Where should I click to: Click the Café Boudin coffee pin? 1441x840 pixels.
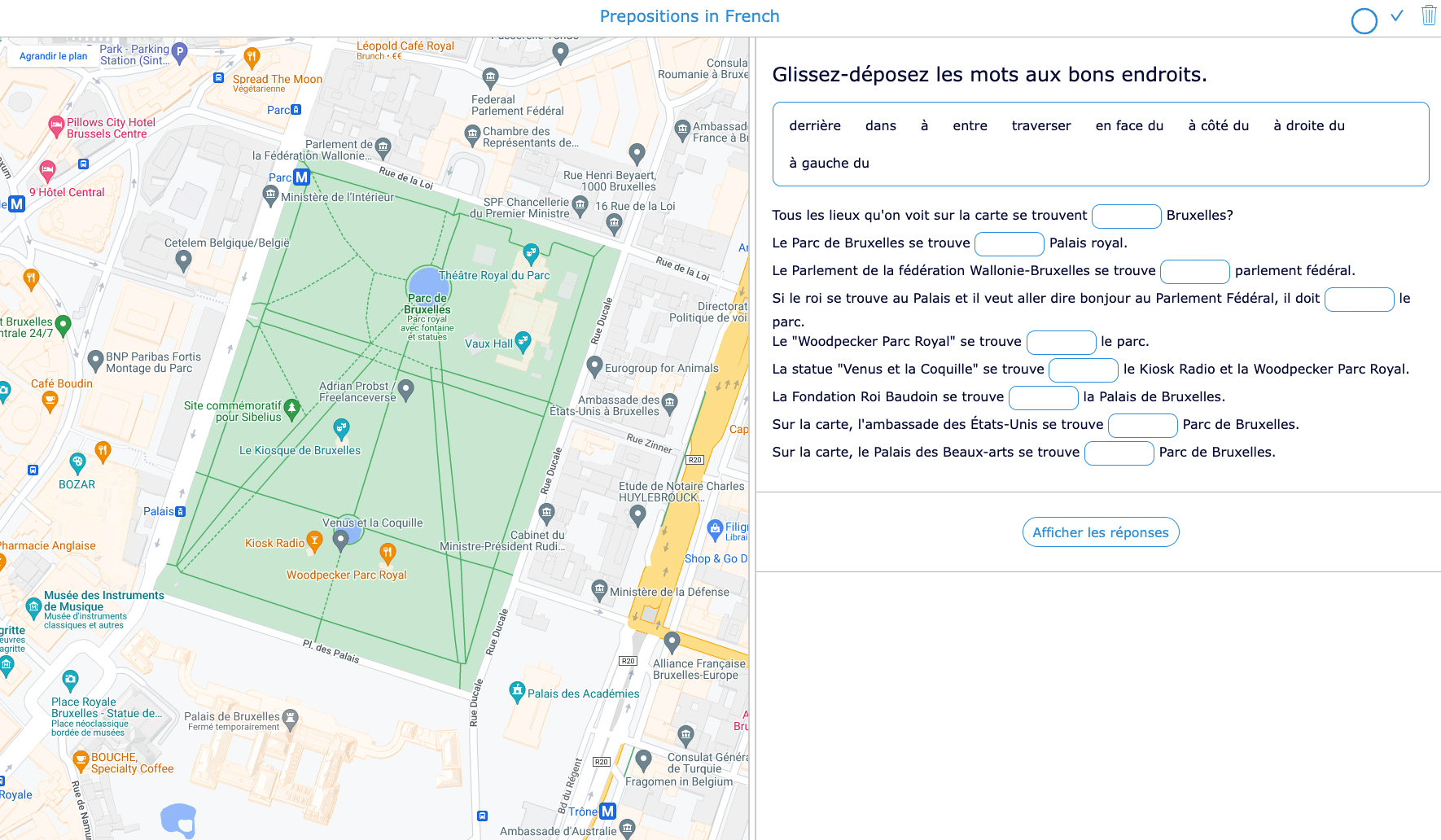coord(50,401)
